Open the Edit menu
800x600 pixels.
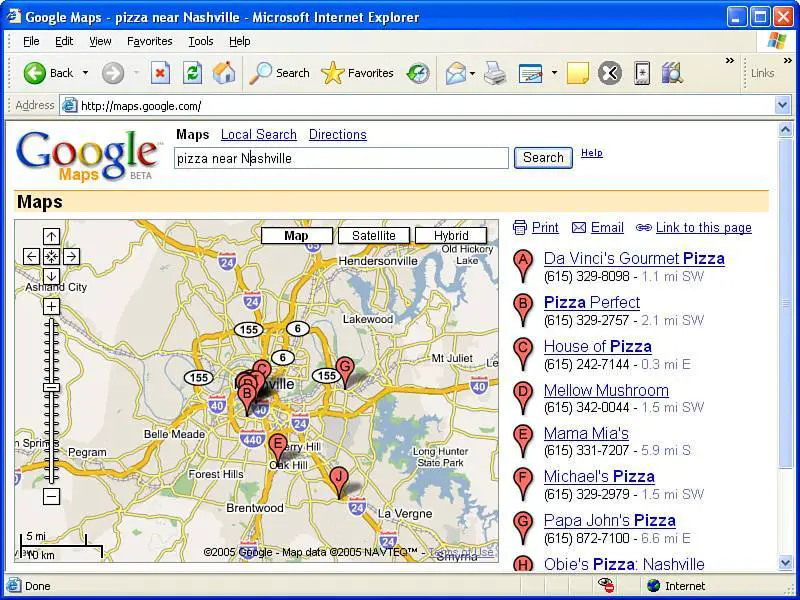(x=64, y=41)
